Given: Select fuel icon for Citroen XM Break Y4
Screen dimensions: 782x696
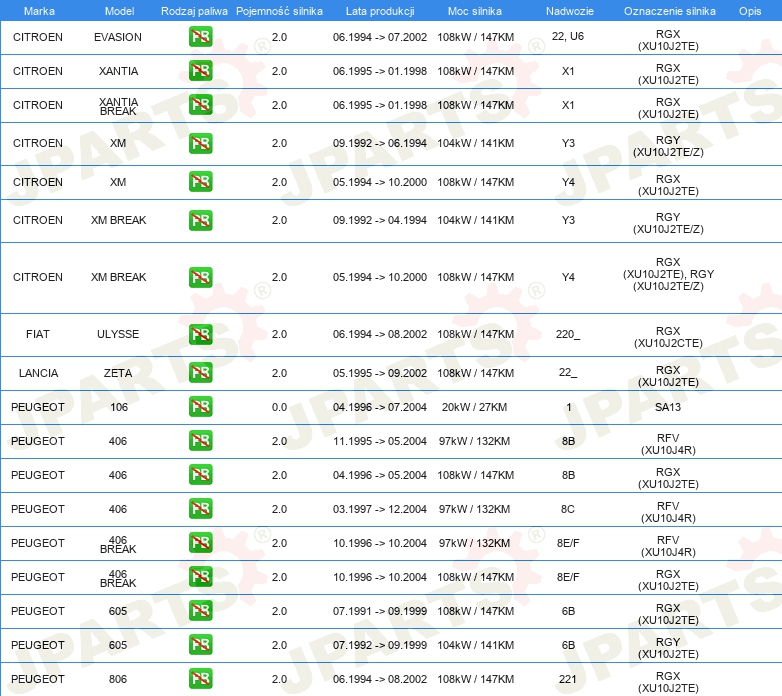Looking at the screenshot, I should (x=200, y=277).
